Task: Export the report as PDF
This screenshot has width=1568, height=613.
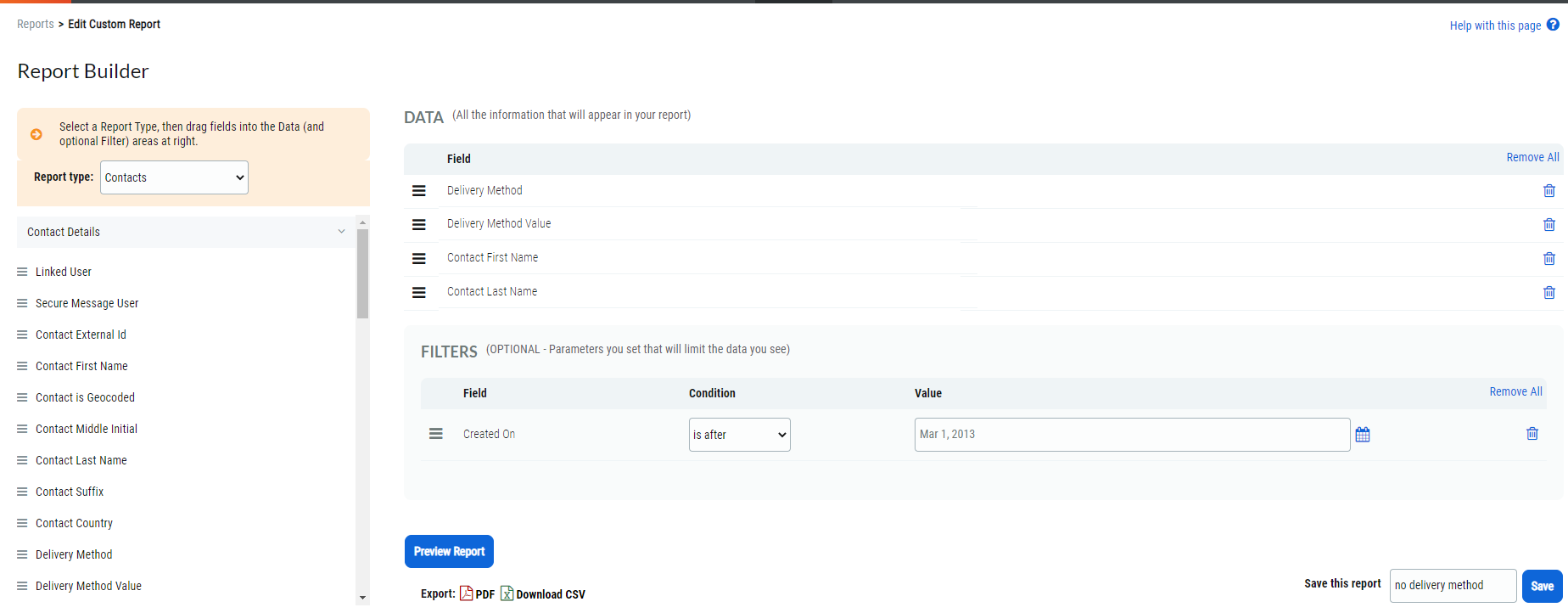Action: tap(477, 593)
